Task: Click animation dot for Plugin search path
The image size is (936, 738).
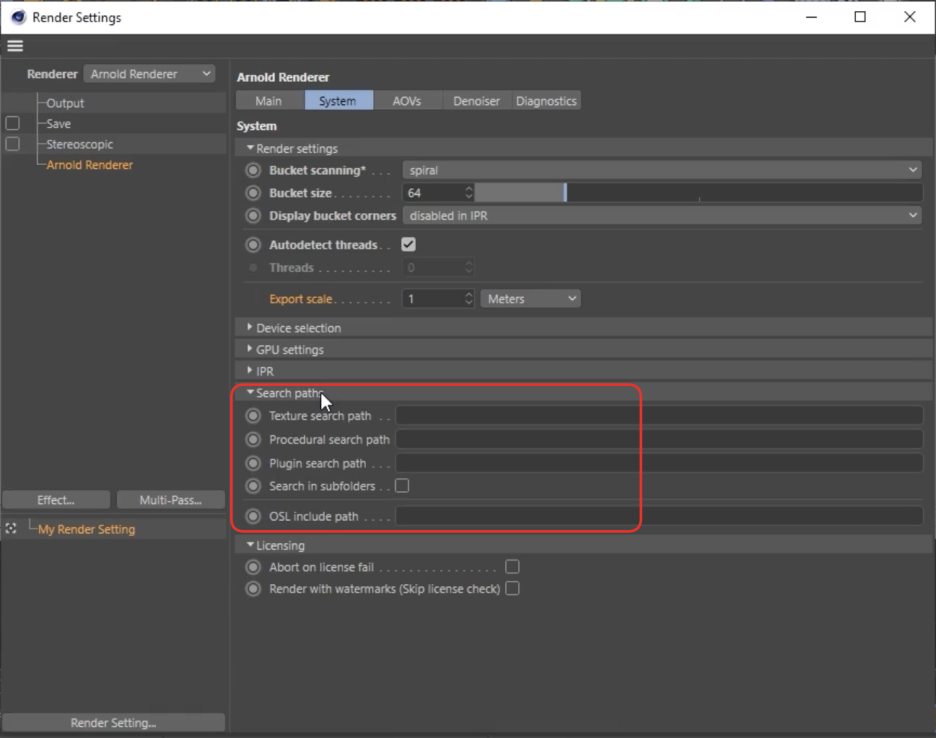Action: click(253, 463)
